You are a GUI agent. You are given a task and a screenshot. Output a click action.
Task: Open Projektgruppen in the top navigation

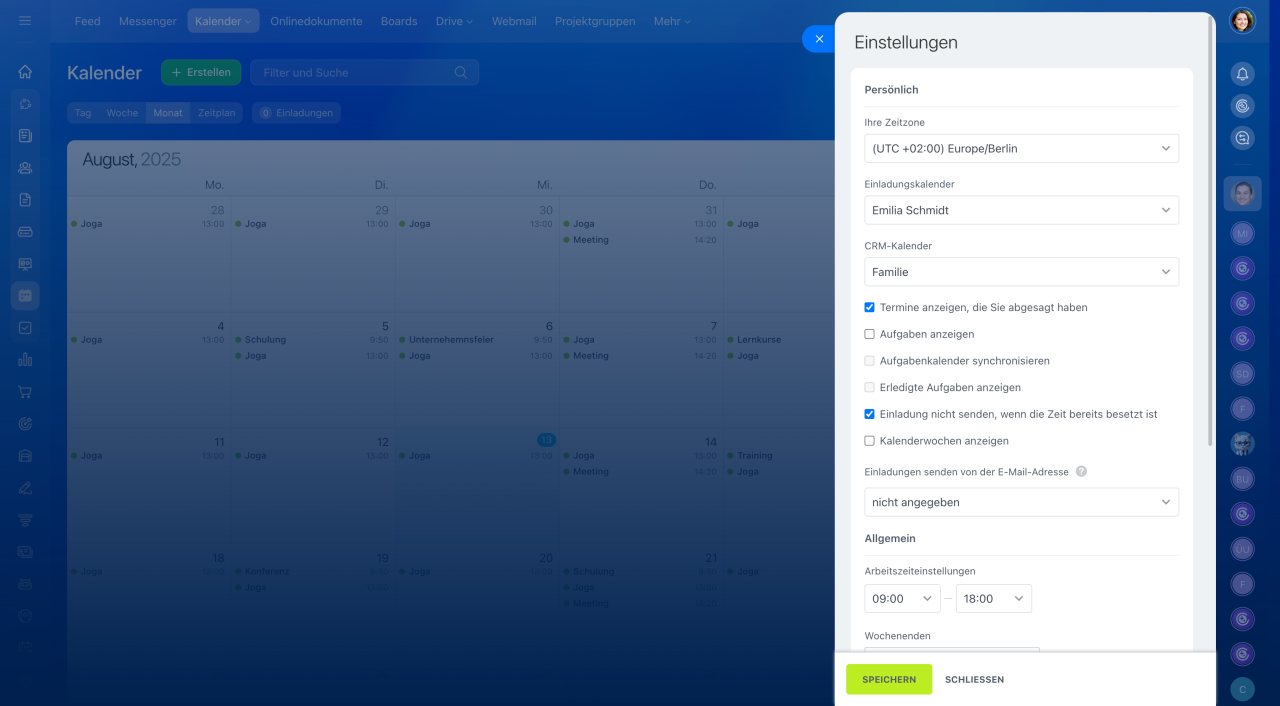595,21
